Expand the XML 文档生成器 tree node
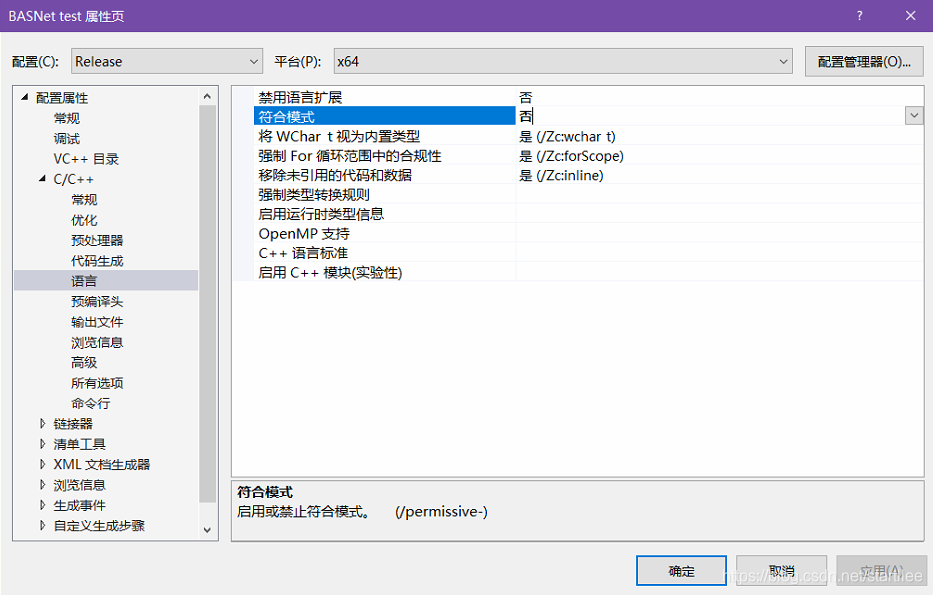933x595 pixels. point(42,464)
